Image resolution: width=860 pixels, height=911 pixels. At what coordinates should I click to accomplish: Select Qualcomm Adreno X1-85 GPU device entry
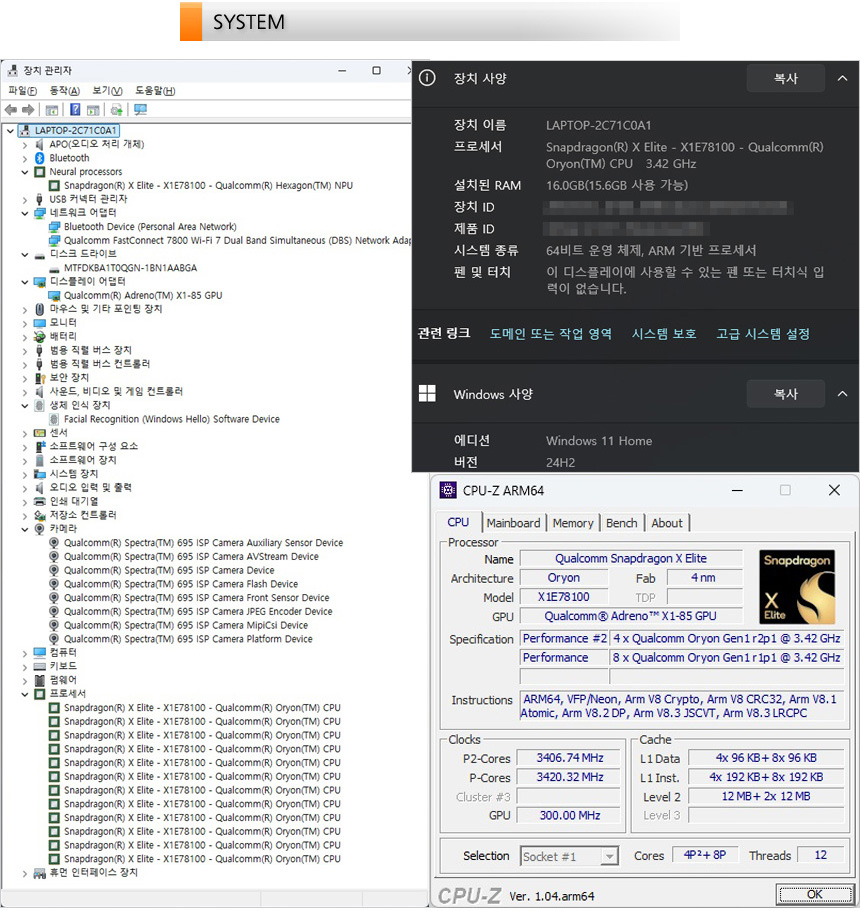pos(142,296)
